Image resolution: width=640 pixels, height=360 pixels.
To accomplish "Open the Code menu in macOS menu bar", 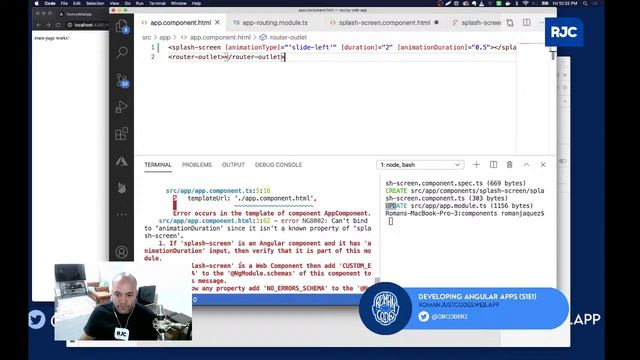I will (50, 3).
